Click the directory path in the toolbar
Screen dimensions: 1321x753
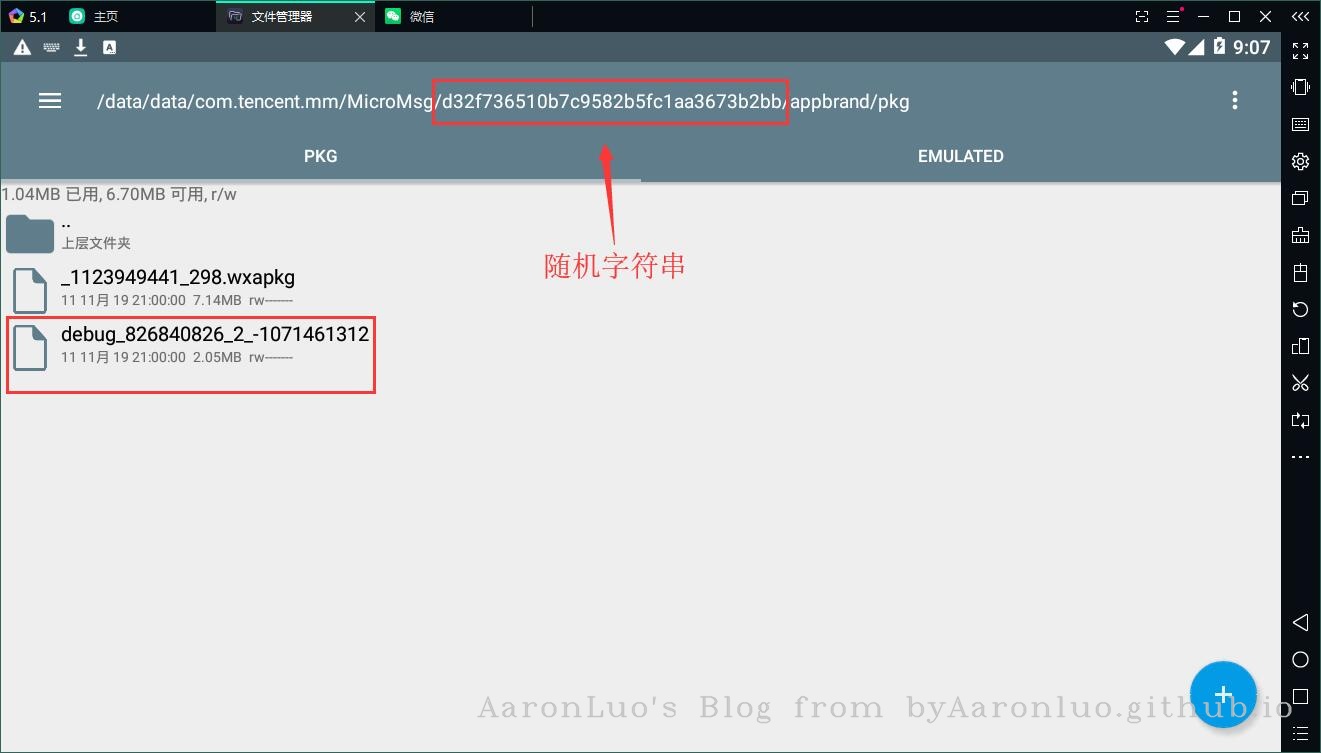(502, 101)
